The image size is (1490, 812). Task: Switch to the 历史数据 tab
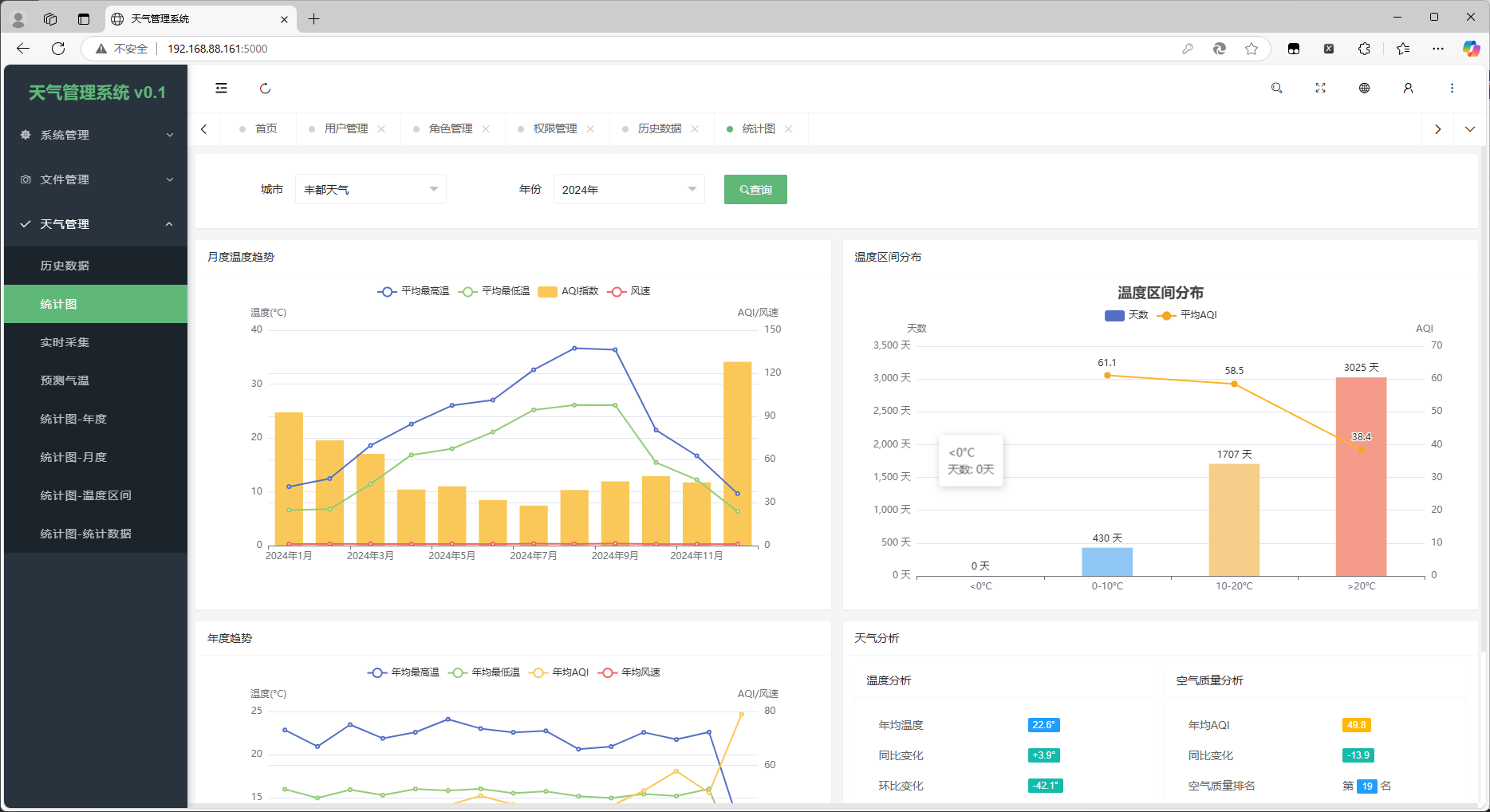(660, 128)
